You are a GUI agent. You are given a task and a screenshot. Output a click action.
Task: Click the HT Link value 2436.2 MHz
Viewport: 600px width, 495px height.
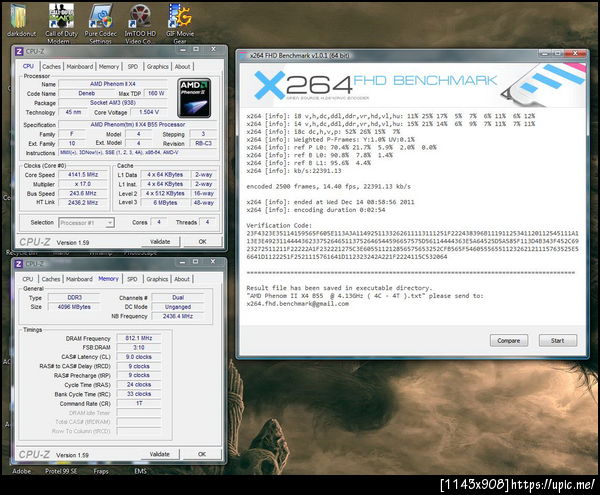83,203
